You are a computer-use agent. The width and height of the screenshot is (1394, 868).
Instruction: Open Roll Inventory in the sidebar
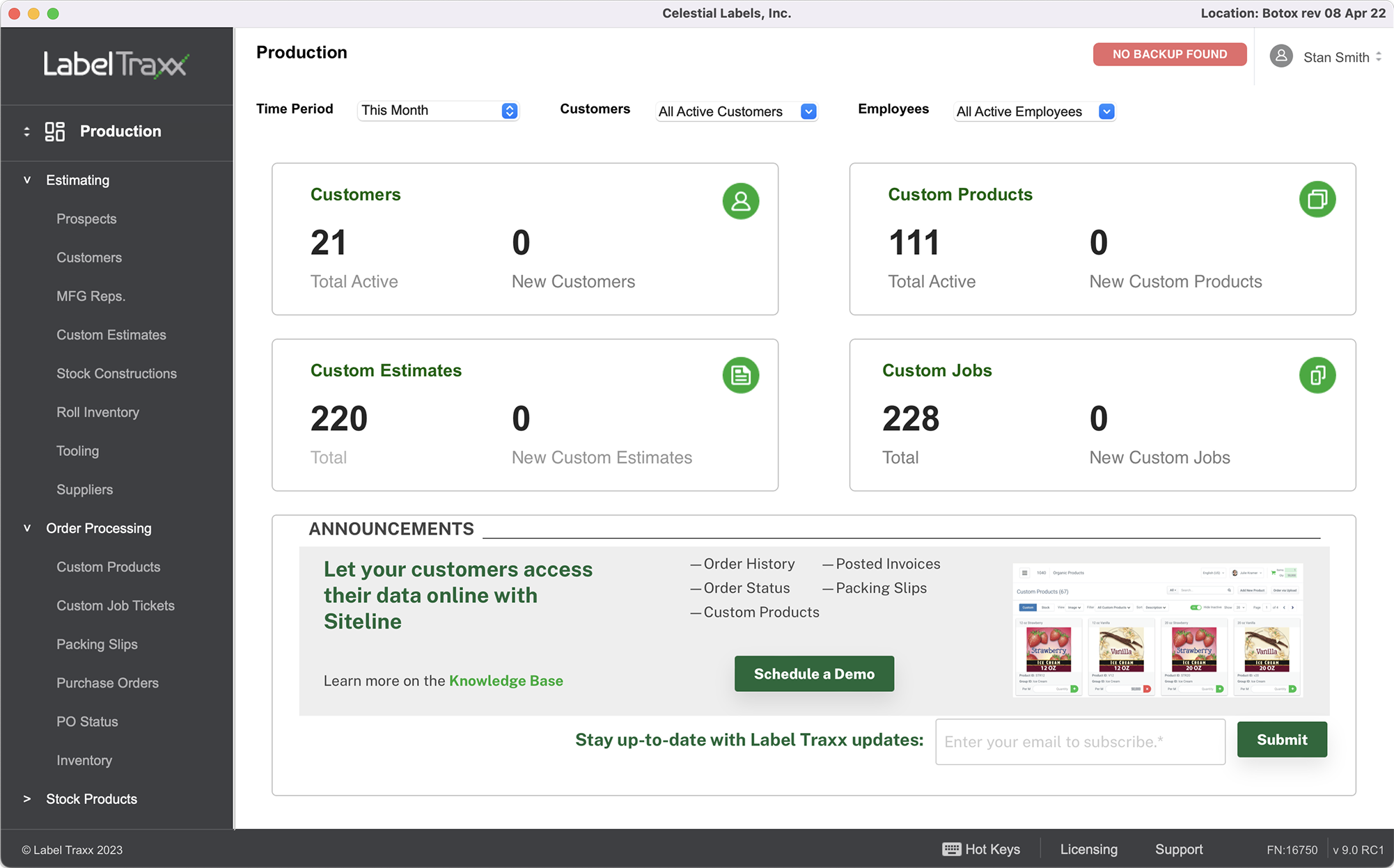(x=97, y=413)
